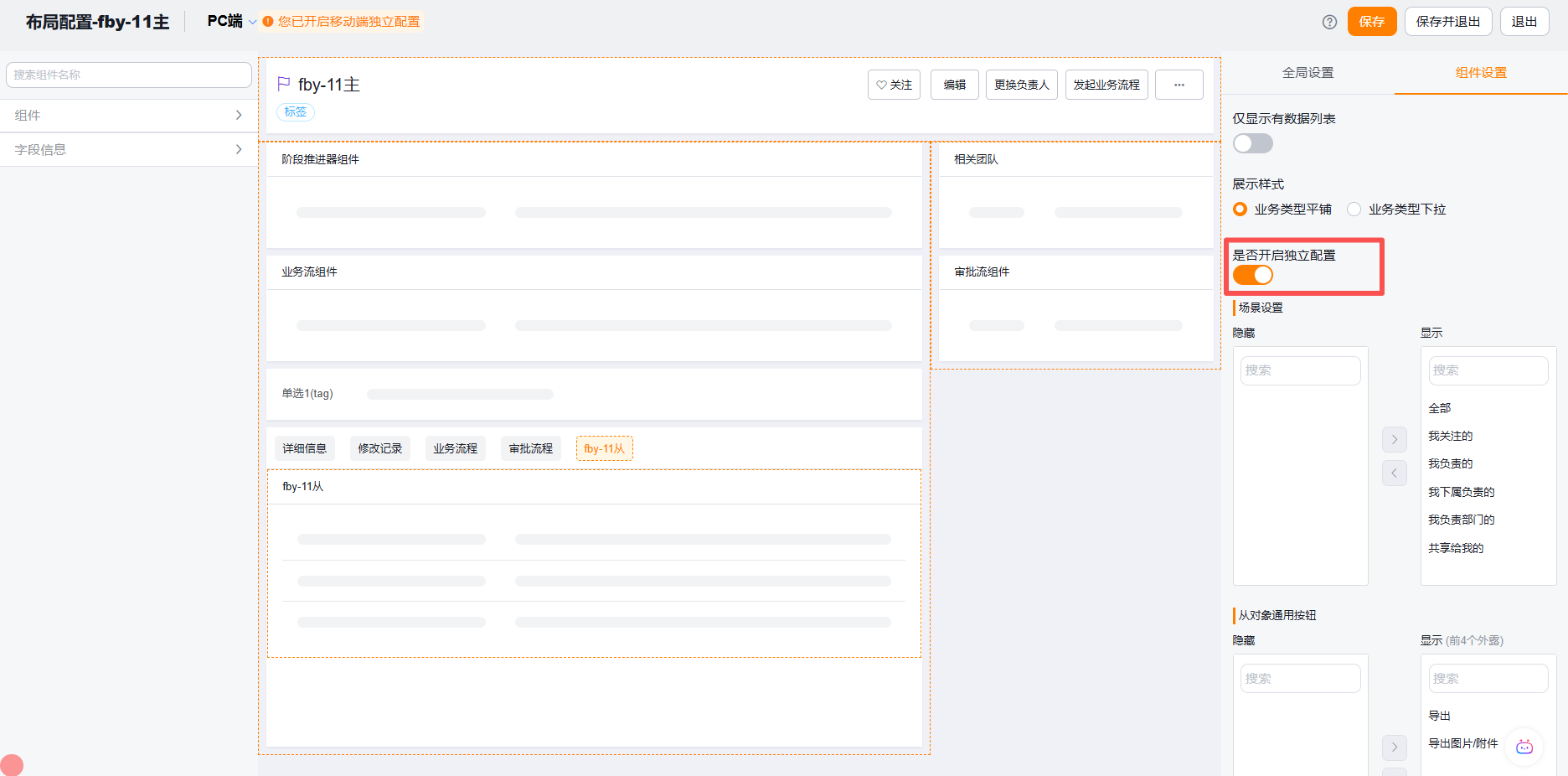The width and height of the screenshot is (1568, 776).
Task: Click the flag icon beside fby-11主
Action: click(283, 84)
